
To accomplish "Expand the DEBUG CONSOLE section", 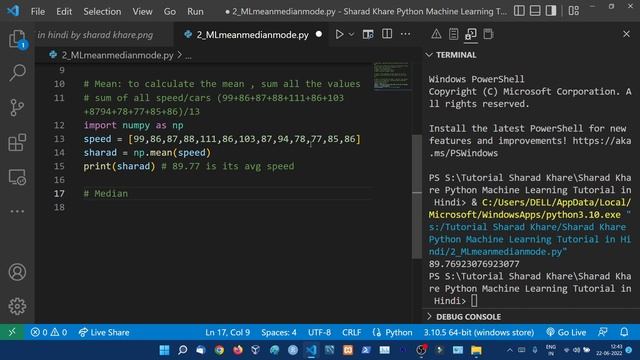I will 468,317.
